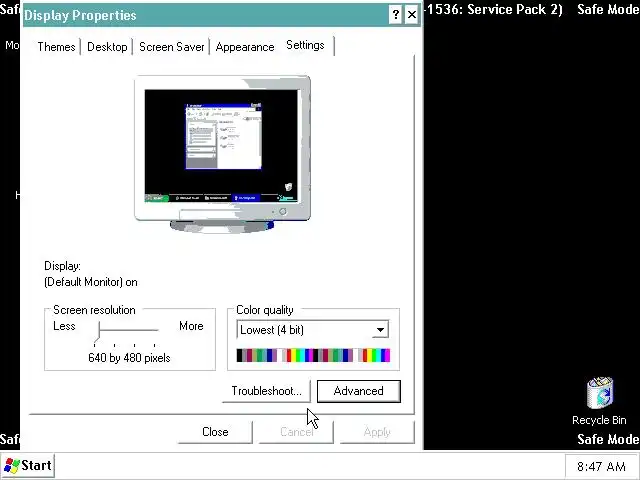Click the Troubleshoot... button
The height and width of the screenshot is (480, 640).
[267, 391]
